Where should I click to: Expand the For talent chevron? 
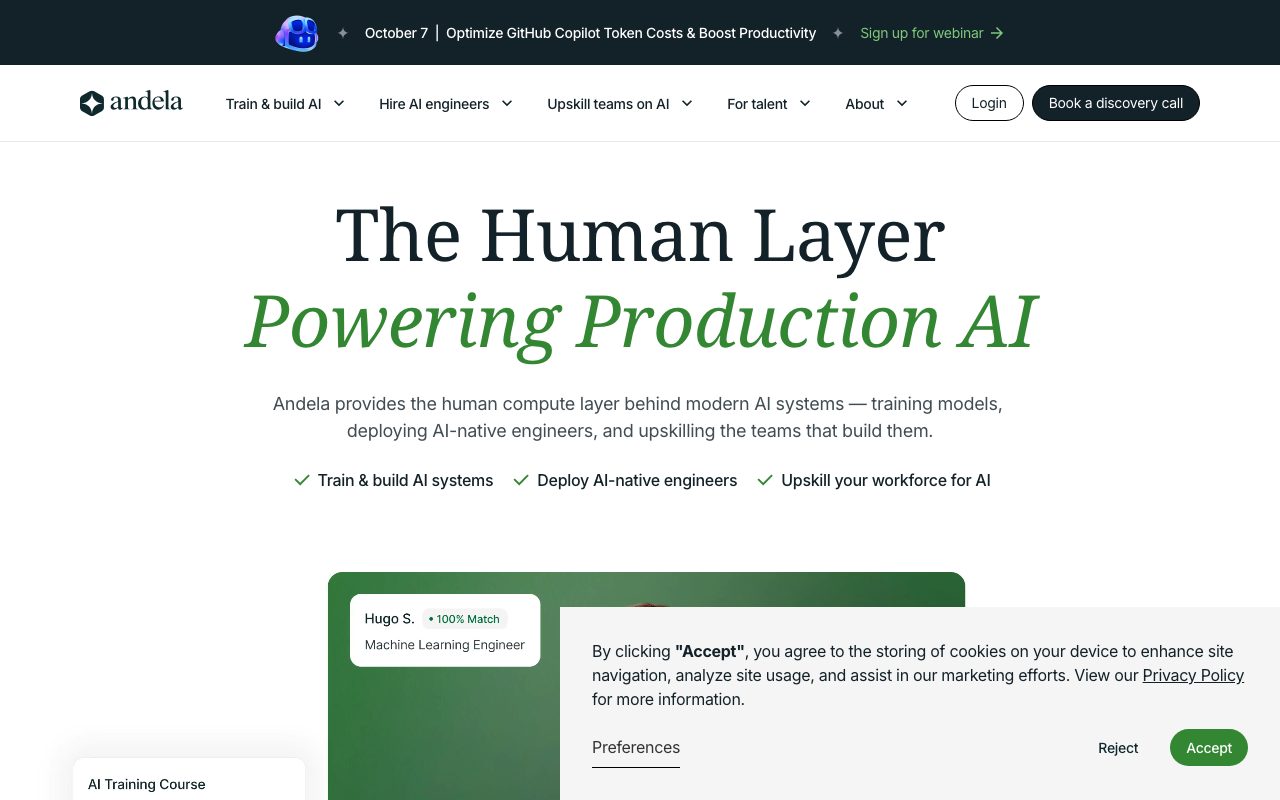coord(805,103)
